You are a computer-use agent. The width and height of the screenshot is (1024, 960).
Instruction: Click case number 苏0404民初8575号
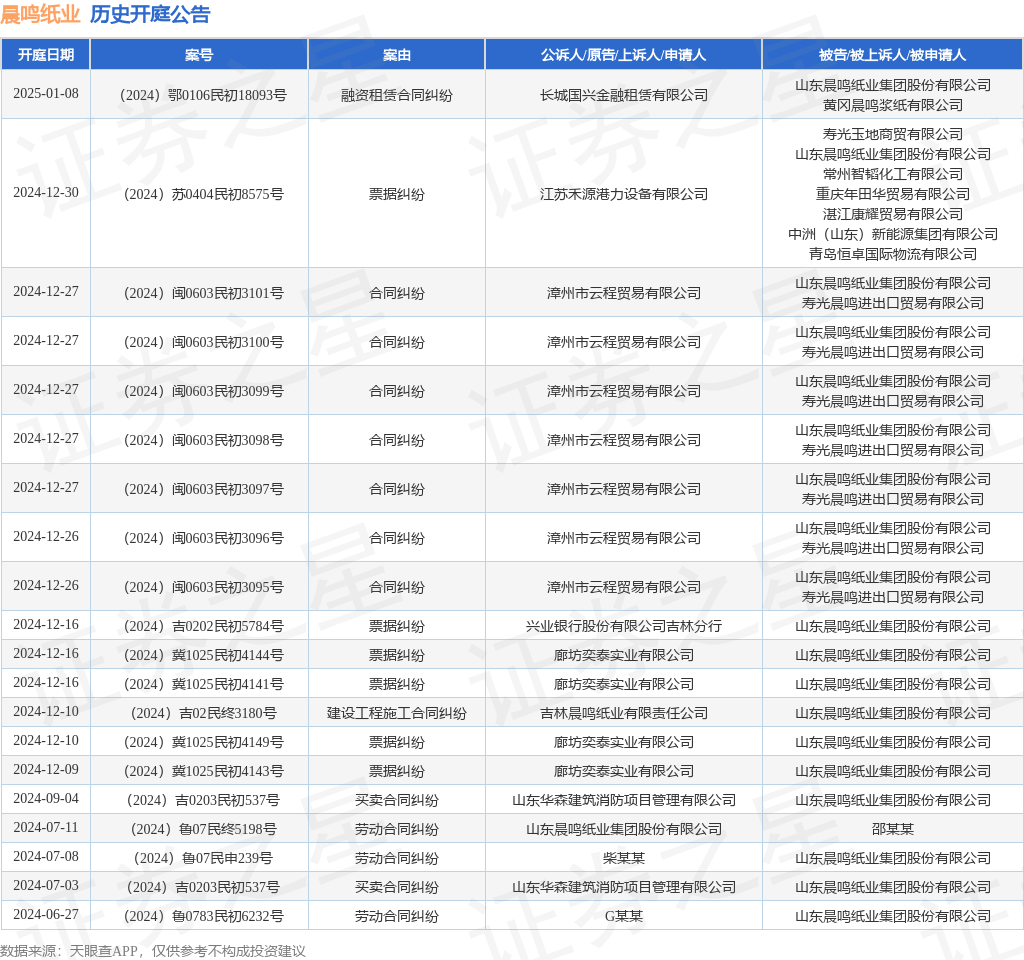coord(203,194)
